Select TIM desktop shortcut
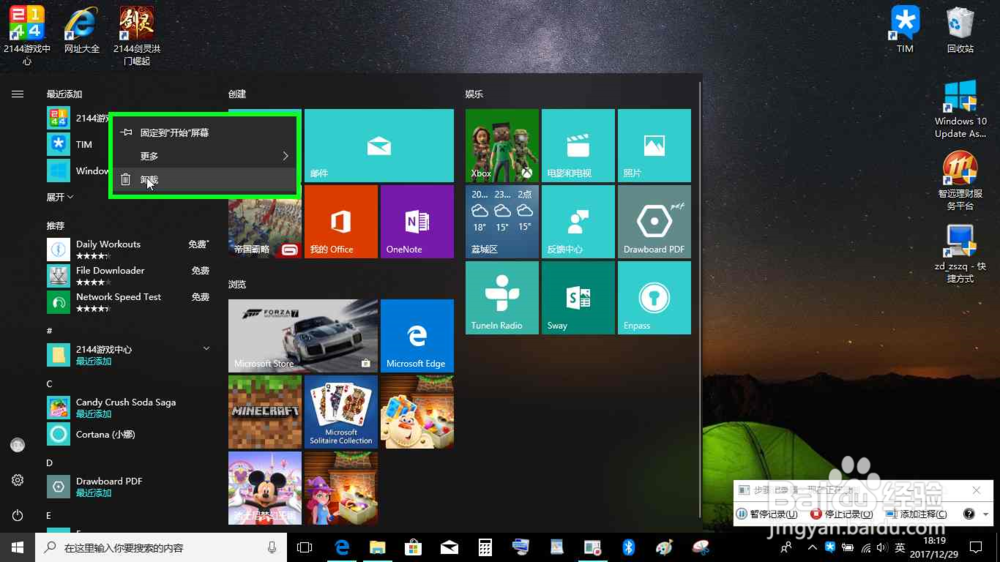The image size is (1000, 562). point(905,30)
